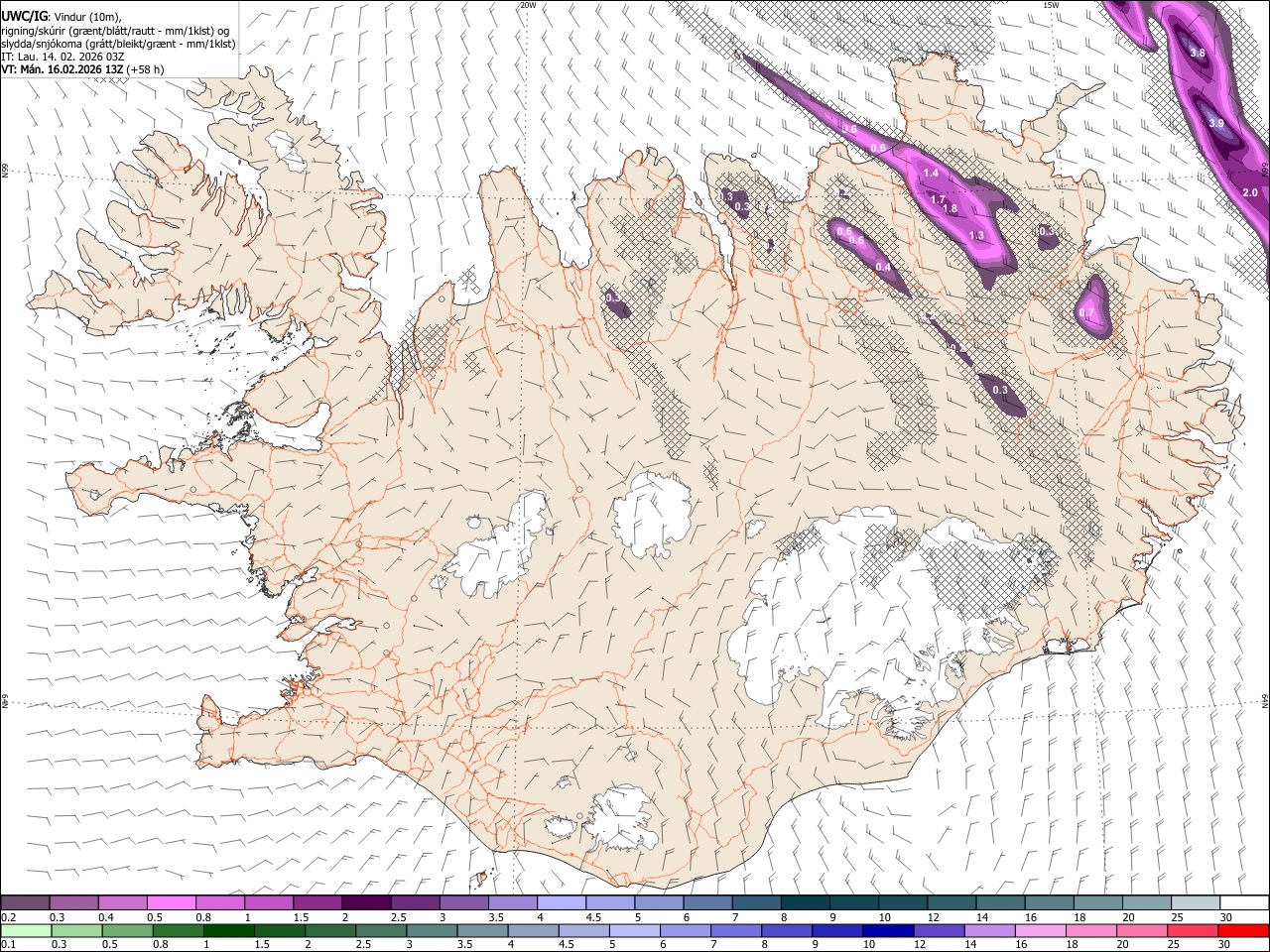Click the '4.5' label in upper legend row

[x=593, y=917]
